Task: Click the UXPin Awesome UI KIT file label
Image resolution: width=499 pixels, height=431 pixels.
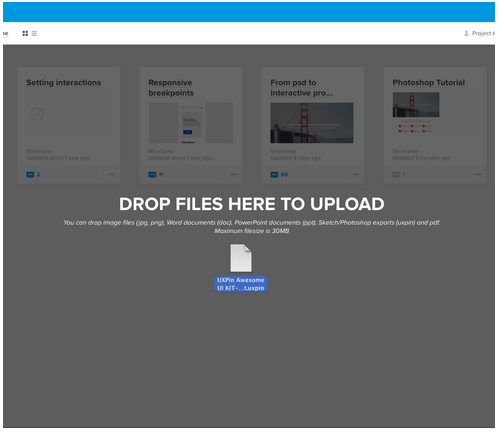Action: click(x=241, y=284)
